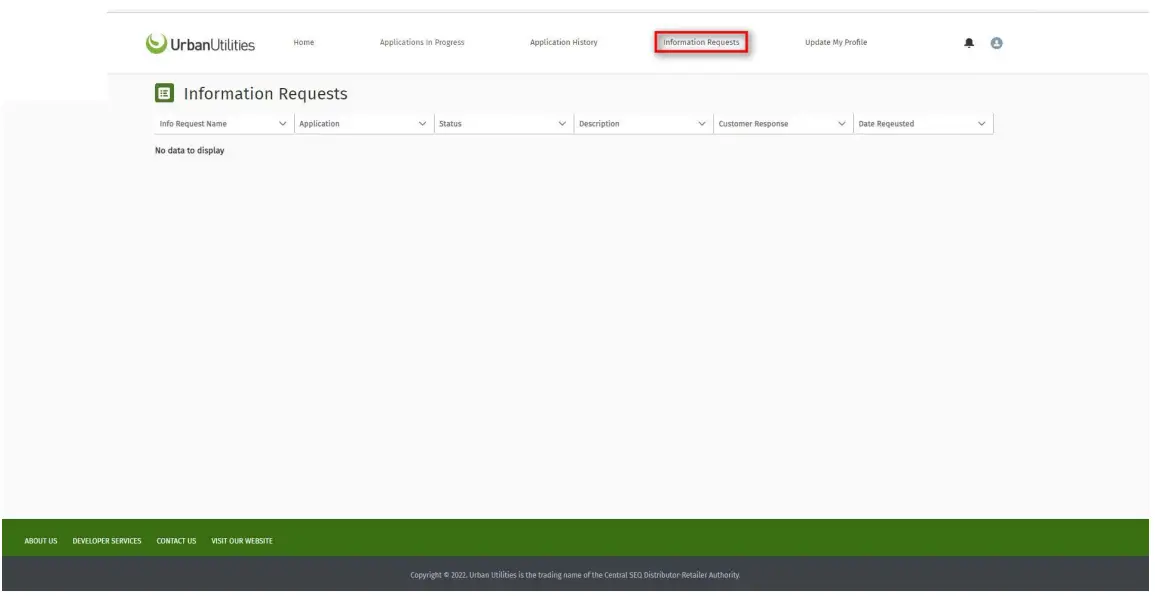
Task: Open Update My Profile
Action: pyautogui.click(x=836, y=43)
